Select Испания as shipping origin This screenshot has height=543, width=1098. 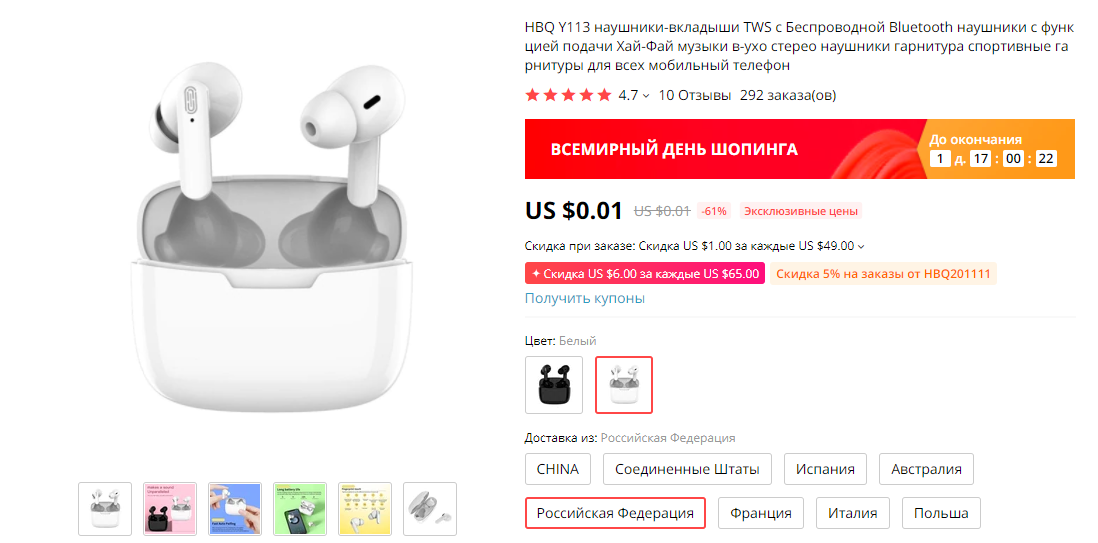(825, 469)
